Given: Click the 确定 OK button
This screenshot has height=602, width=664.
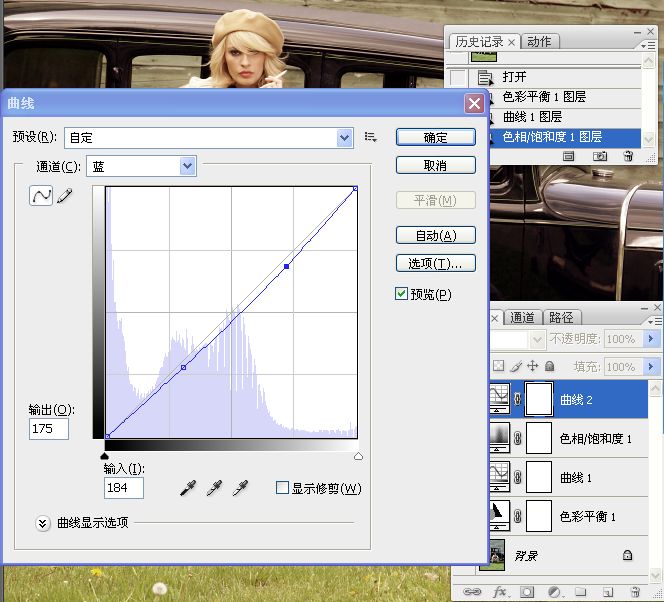Looking at the screenshot, I should (x=435, y=137).
